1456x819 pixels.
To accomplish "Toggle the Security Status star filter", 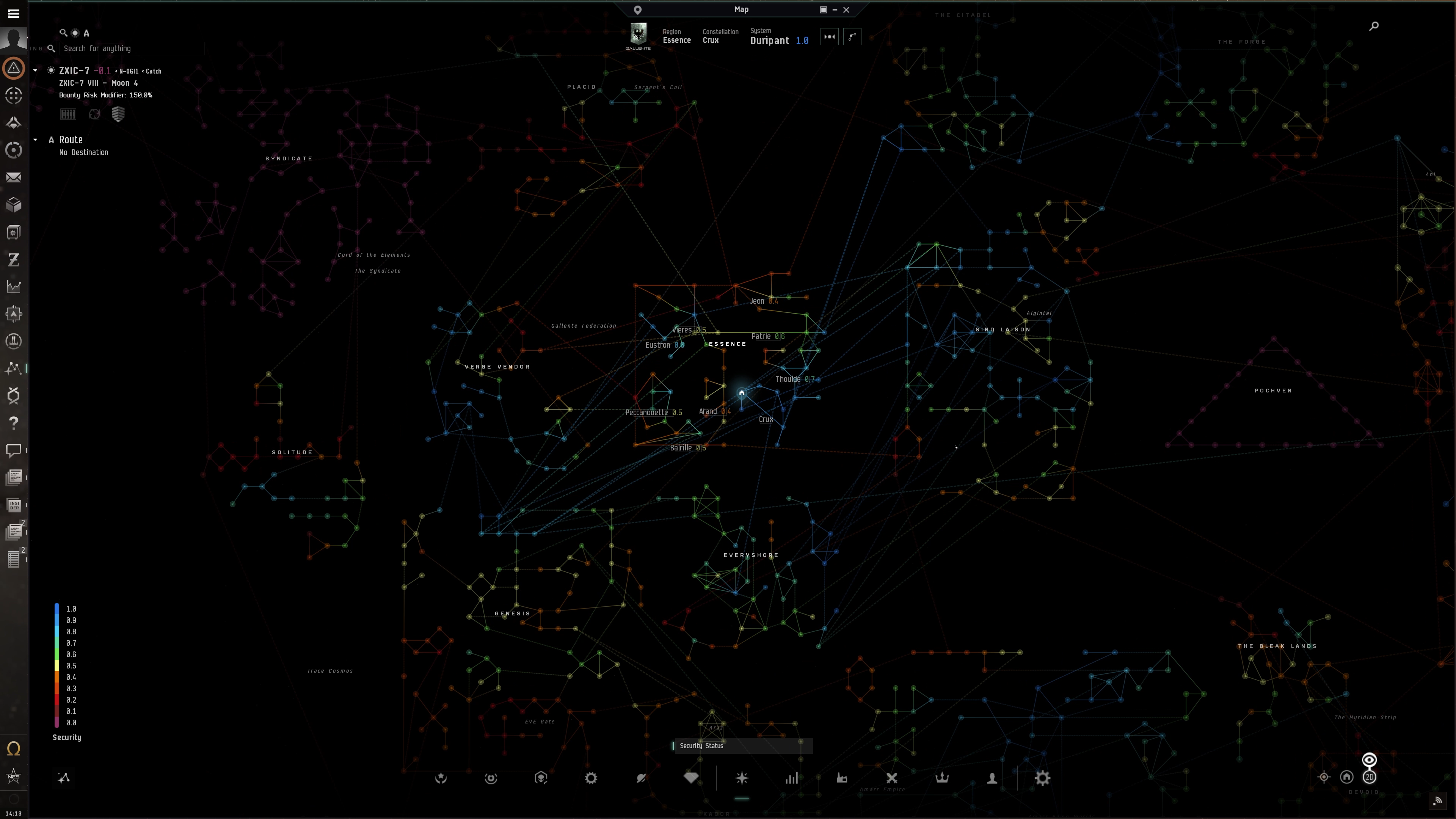I will [742, 778].
